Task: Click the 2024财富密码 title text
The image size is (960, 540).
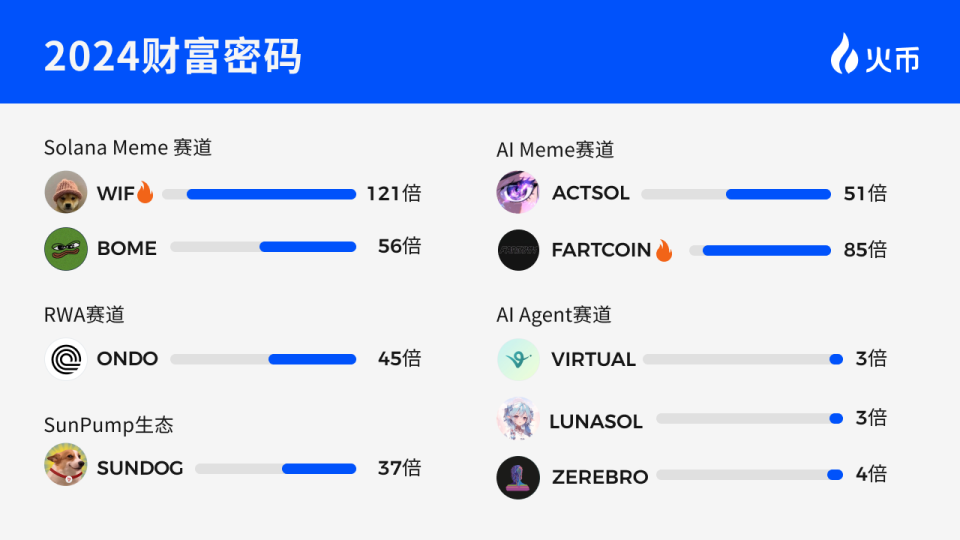Action: pos(172,56)
